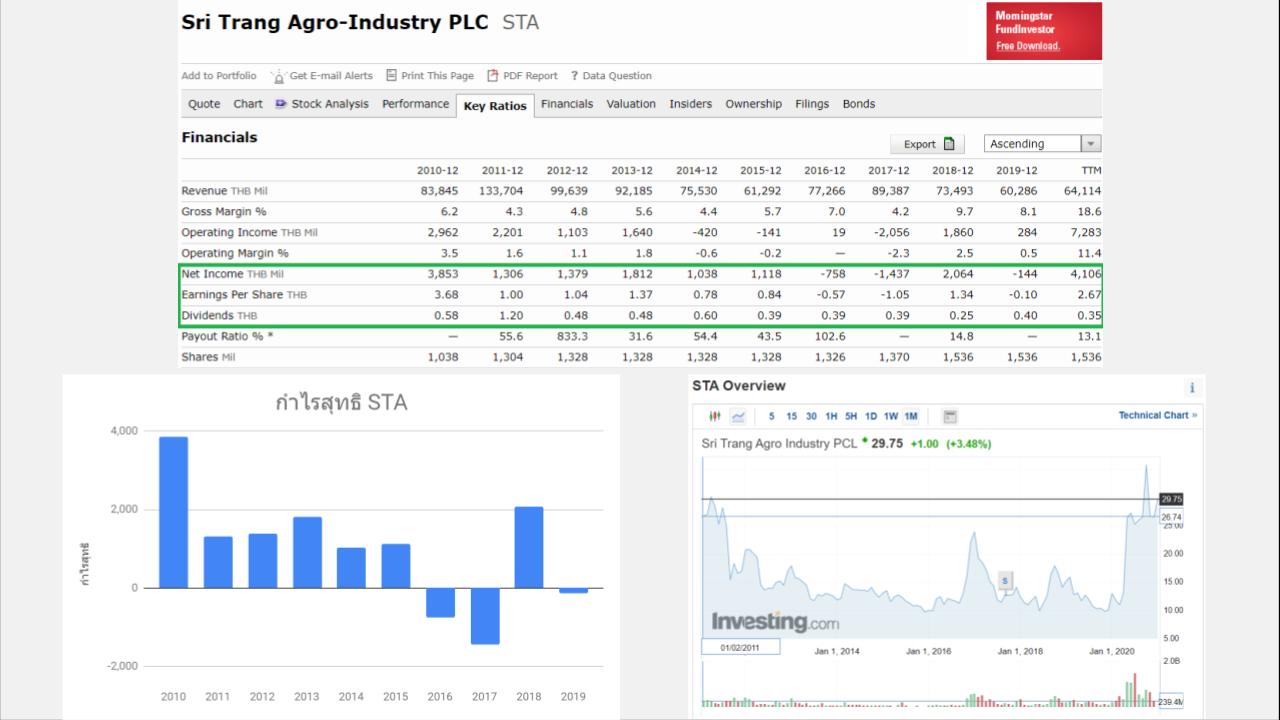Click the spreadsheet icon on Export button
Viewport: 1280px width, 720px height.
click(949, 144)
